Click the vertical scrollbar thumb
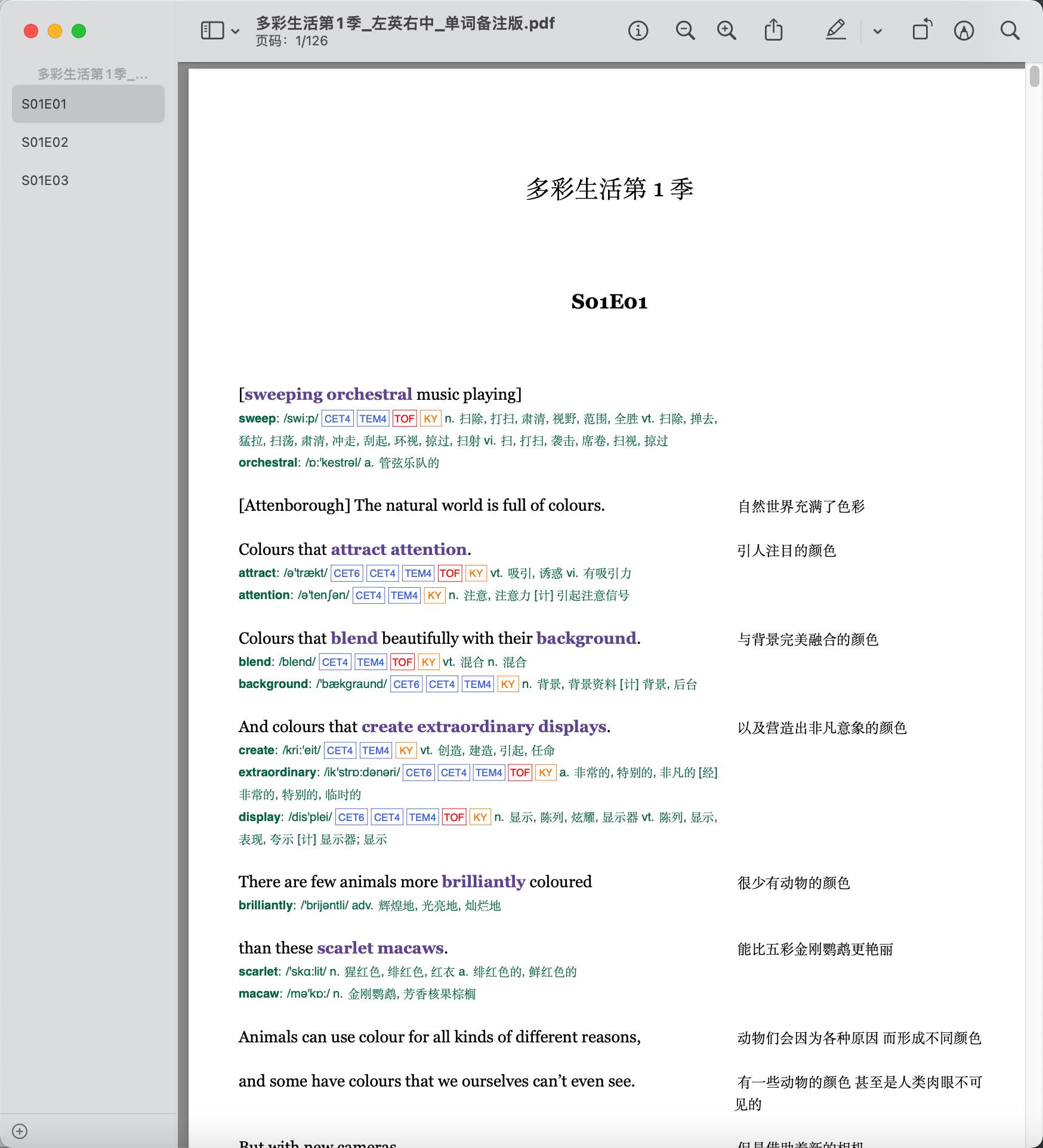Viewport: 1043px width, 1148px height. [1035, 76]
